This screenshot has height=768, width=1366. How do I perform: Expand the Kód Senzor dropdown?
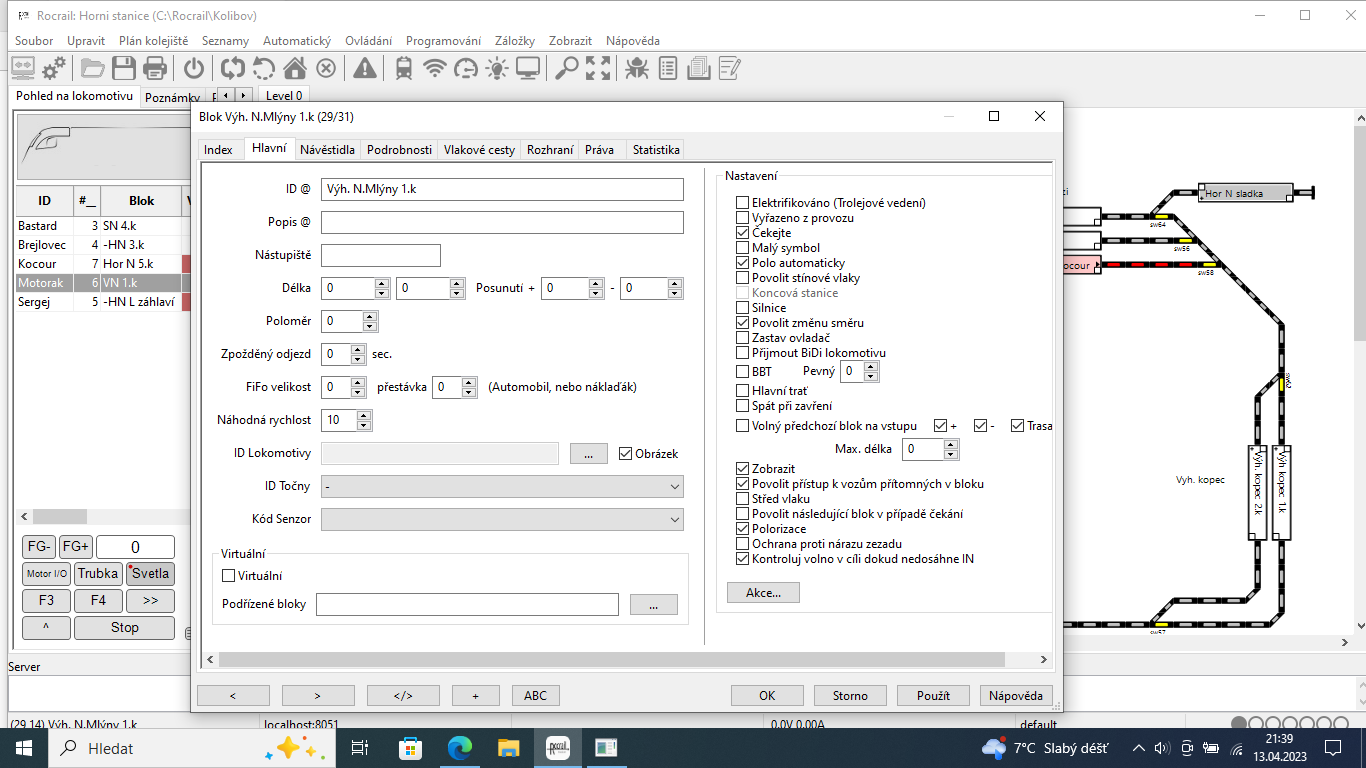coord(502,520)
